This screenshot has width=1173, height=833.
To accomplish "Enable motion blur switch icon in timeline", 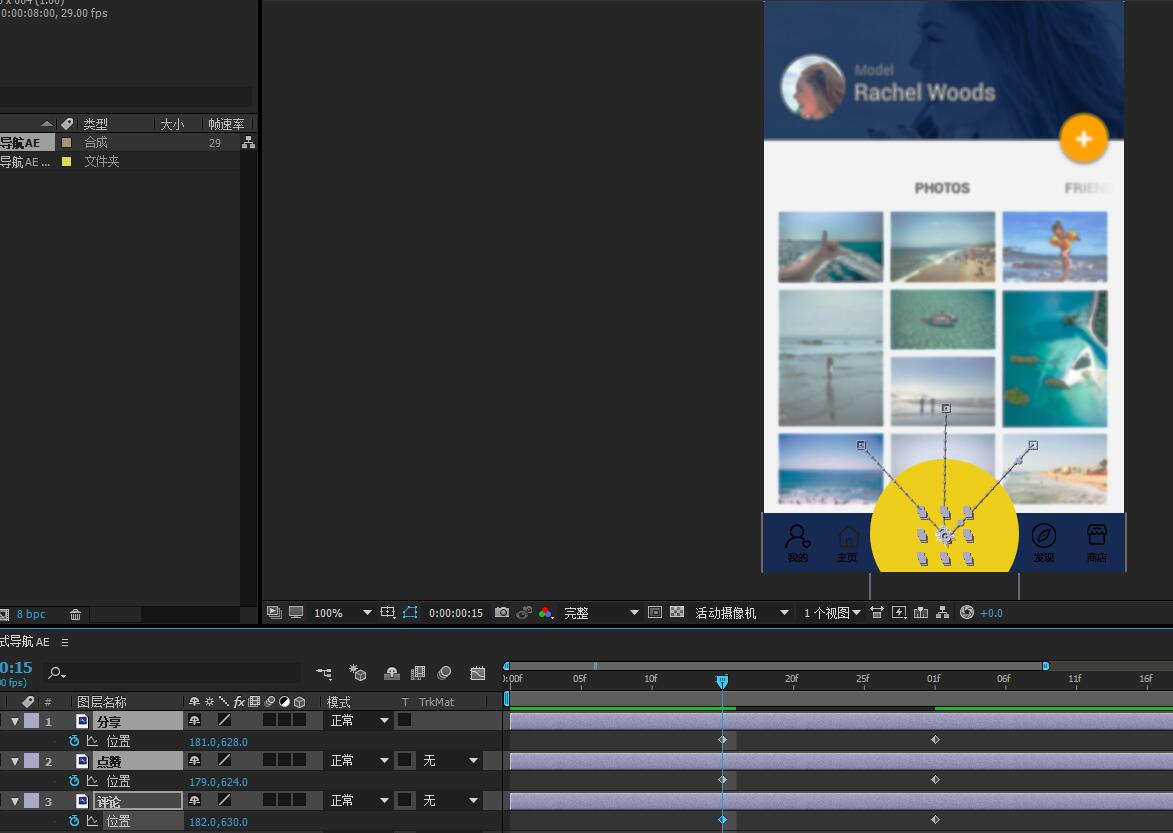I will 444,673.
